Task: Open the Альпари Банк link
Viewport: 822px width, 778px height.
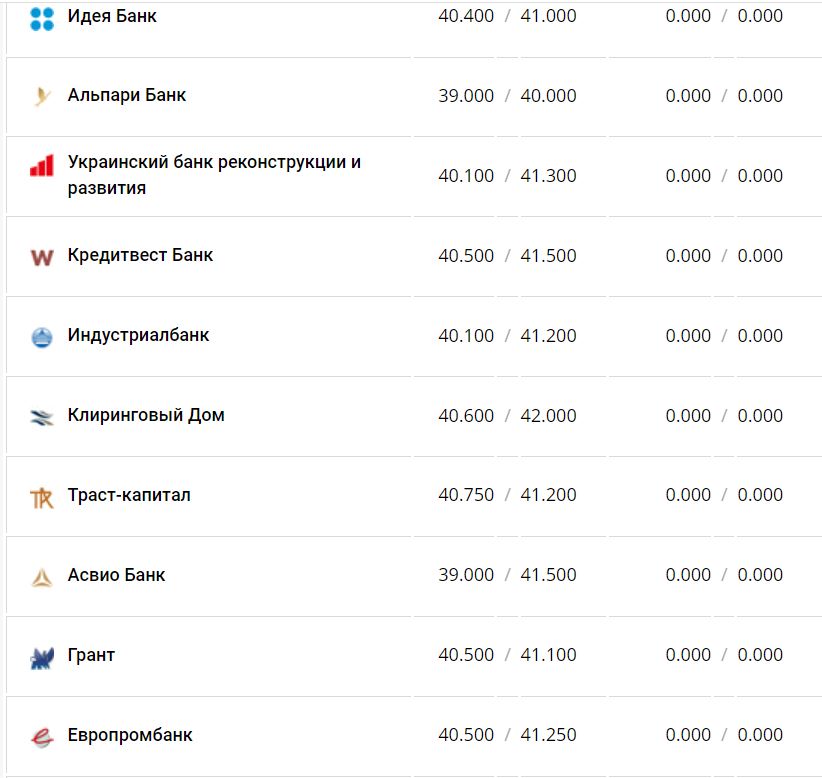Action: pos(127,95)
